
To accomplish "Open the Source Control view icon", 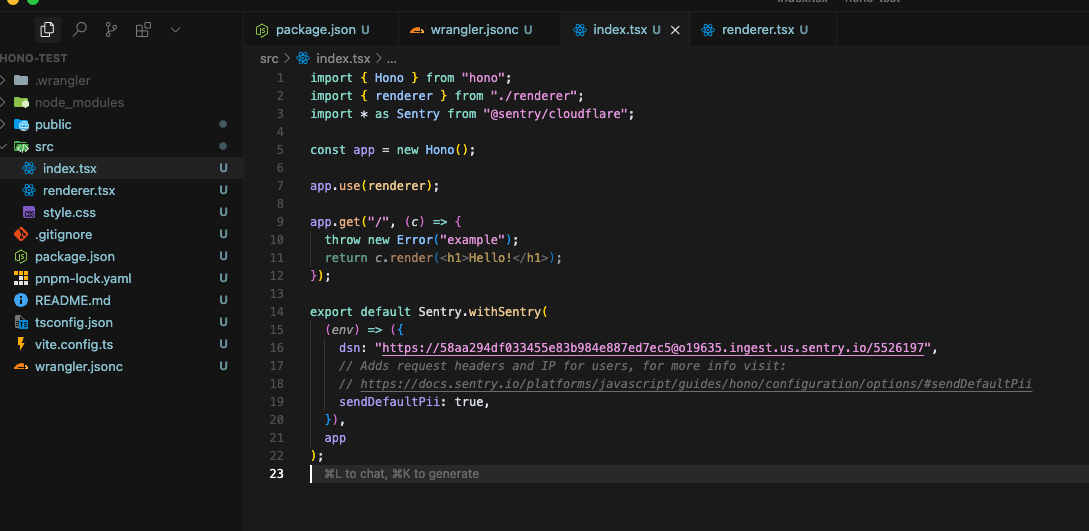I will click(111, 30).
